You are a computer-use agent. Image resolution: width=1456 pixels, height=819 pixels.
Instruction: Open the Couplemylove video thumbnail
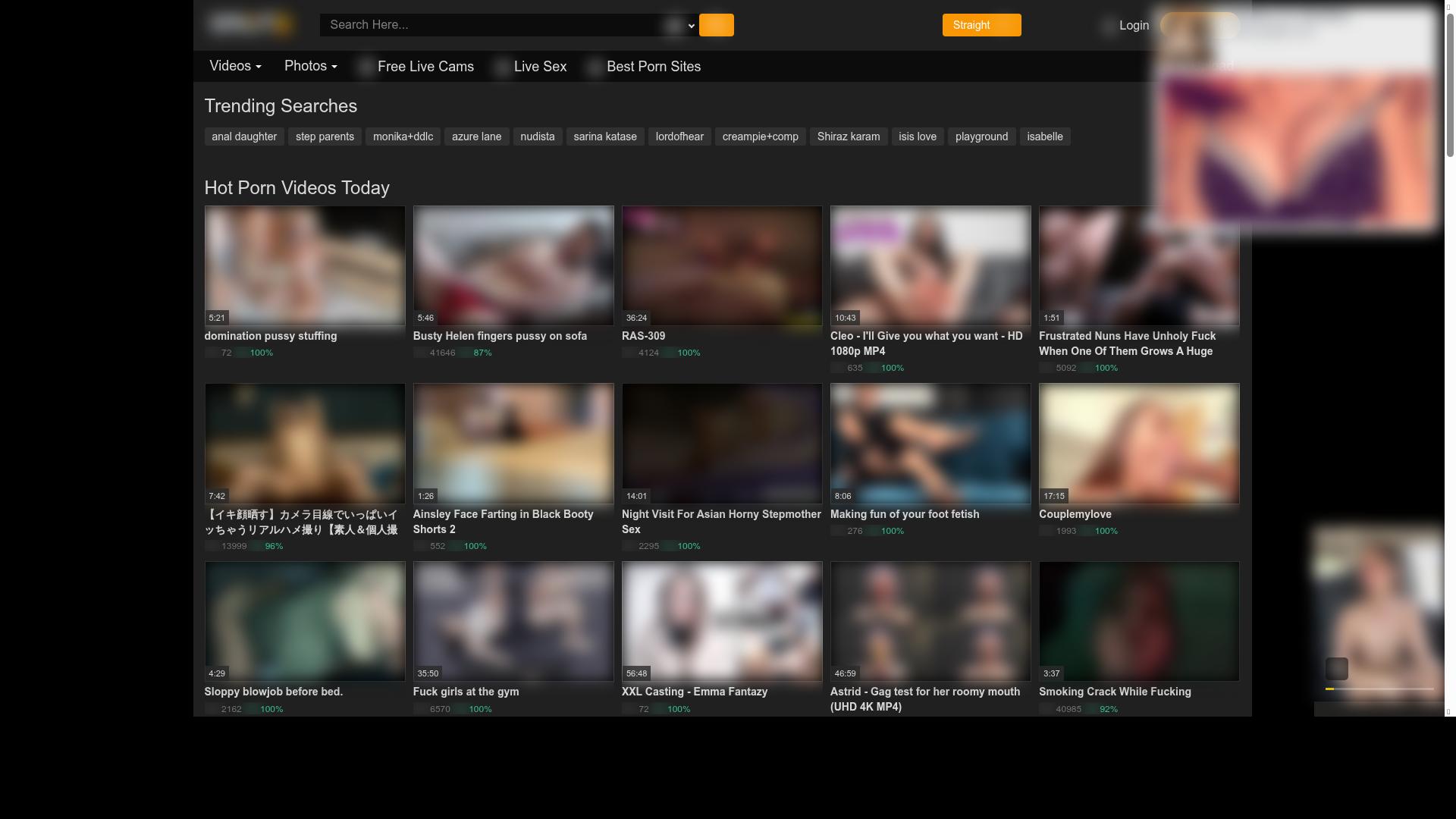[x=1137, y=444]
